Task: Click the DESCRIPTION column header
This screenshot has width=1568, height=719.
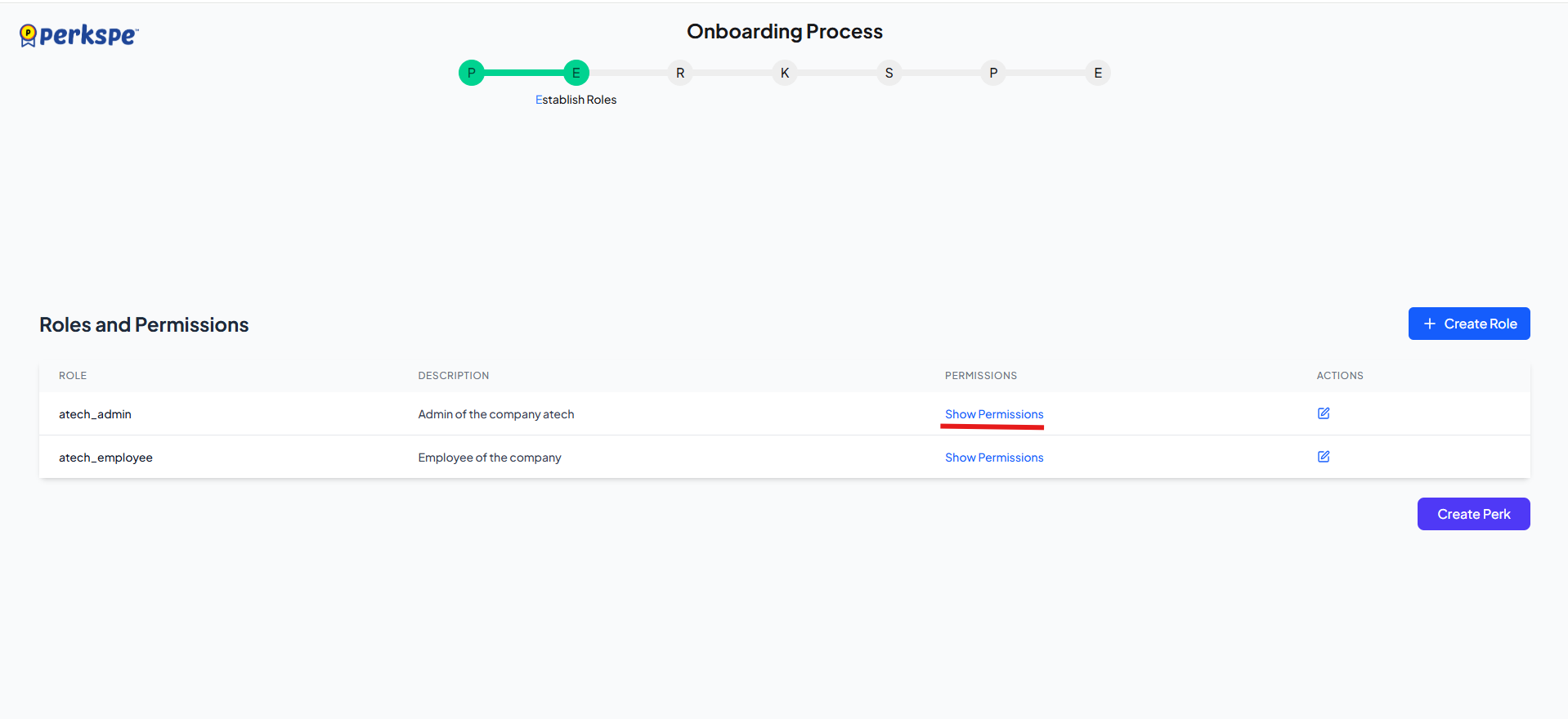Action: coord(454,376)
